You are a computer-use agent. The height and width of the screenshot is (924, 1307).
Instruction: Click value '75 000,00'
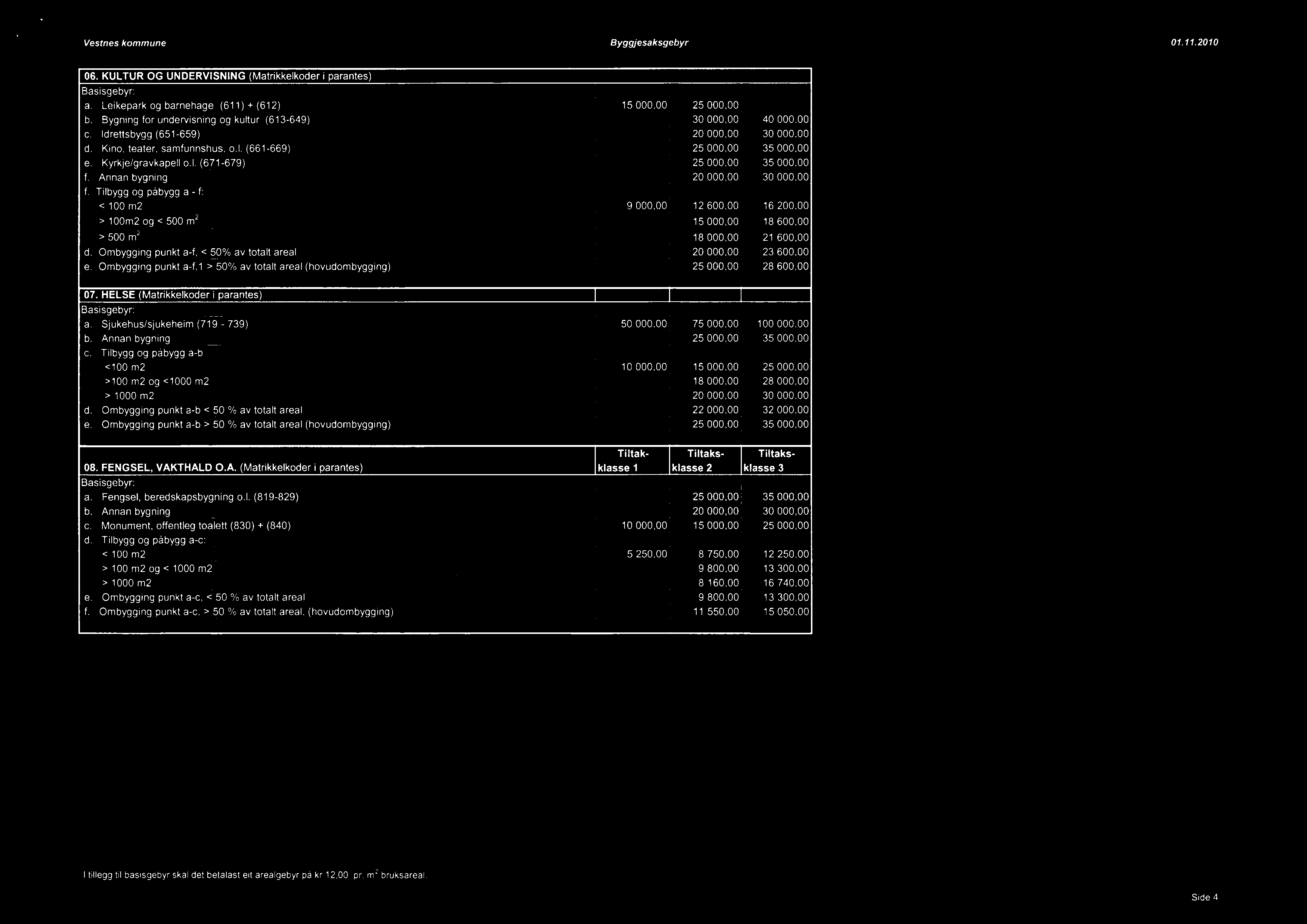[716, 324]
